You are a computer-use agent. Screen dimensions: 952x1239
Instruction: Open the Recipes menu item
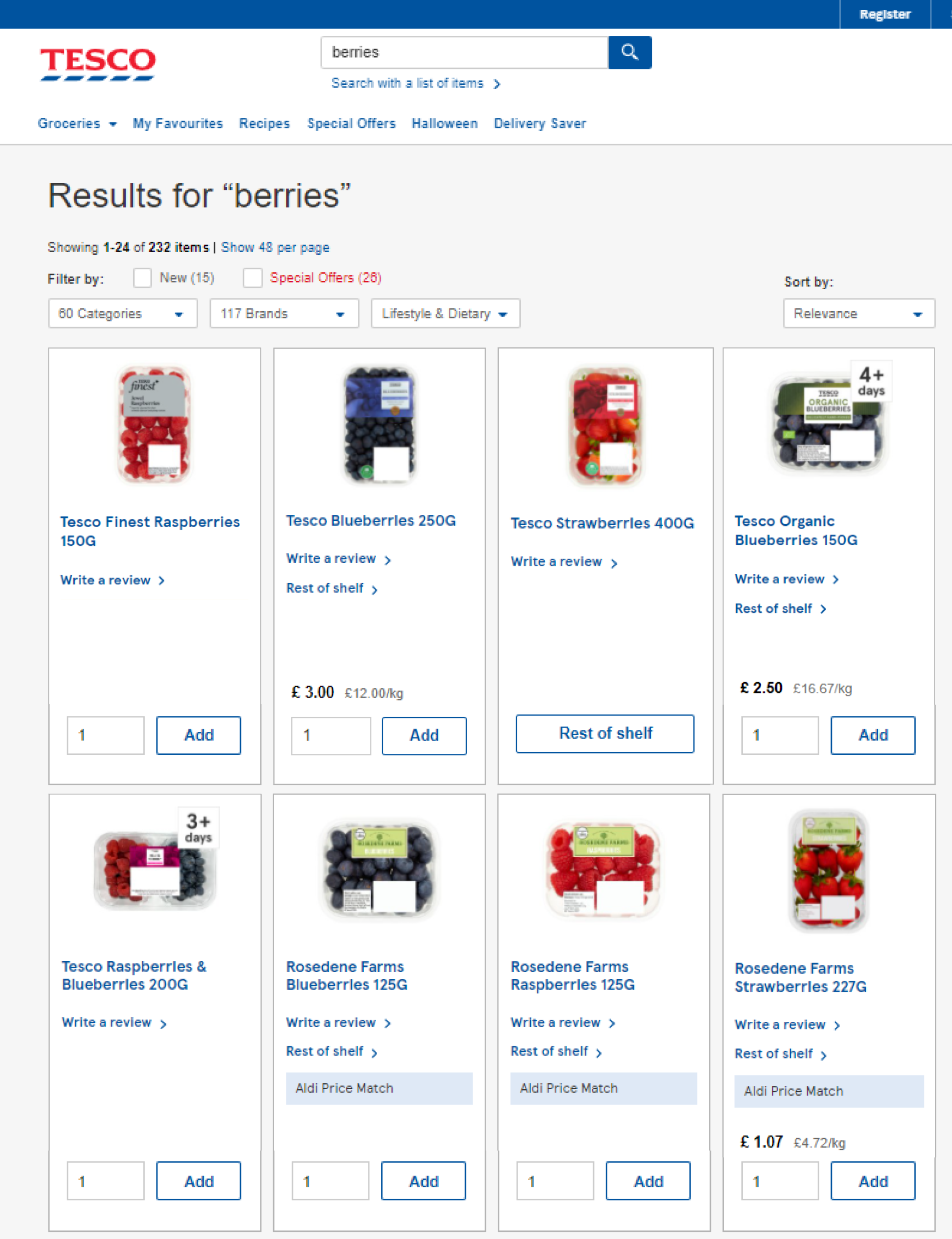point(264,123)
